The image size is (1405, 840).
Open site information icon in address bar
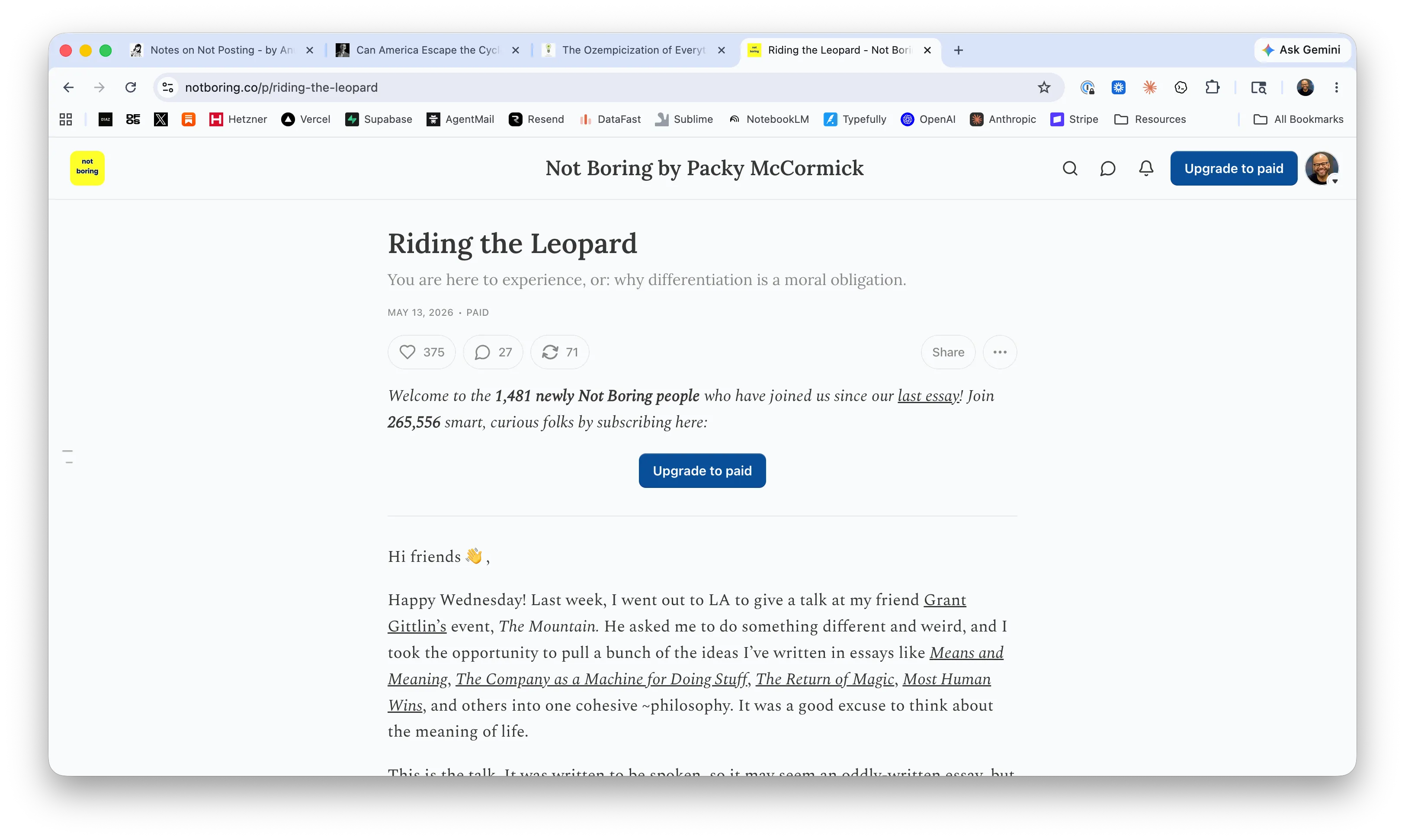click(168, 87)
